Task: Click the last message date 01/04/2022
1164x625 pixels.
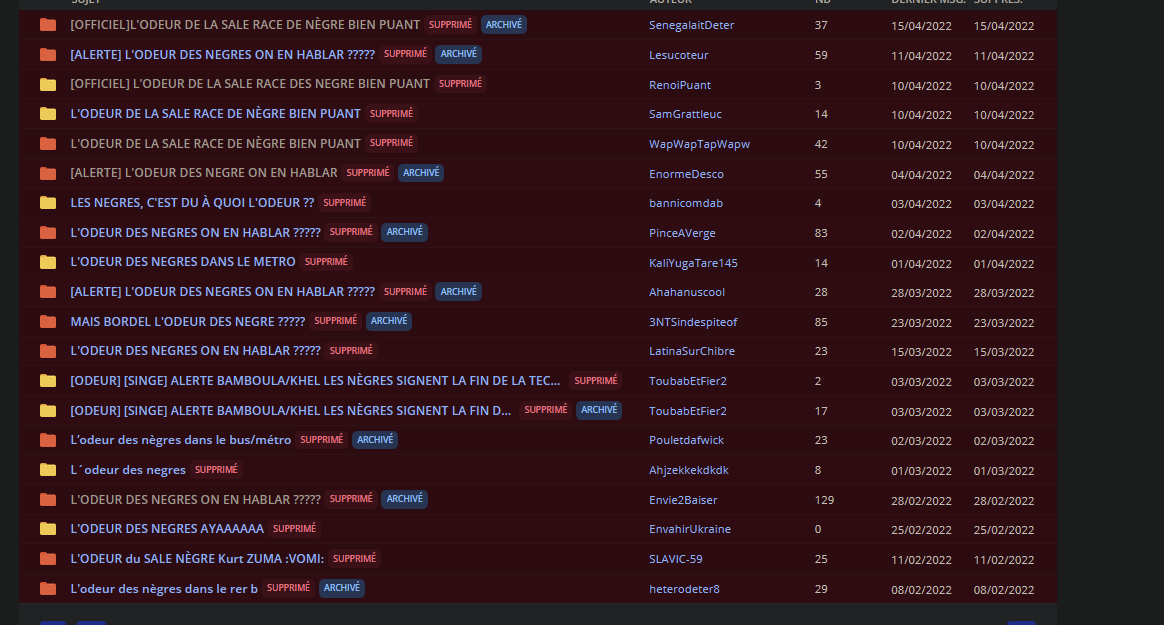Action: click(921, 264)
